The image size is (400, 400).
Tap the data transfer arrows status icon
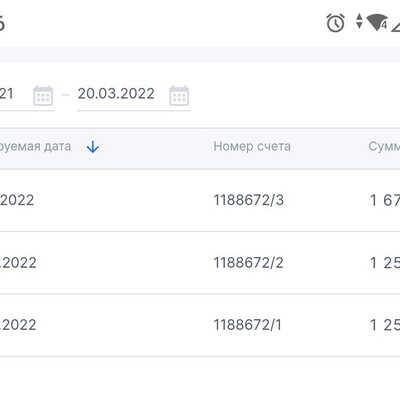coord(359,21)
